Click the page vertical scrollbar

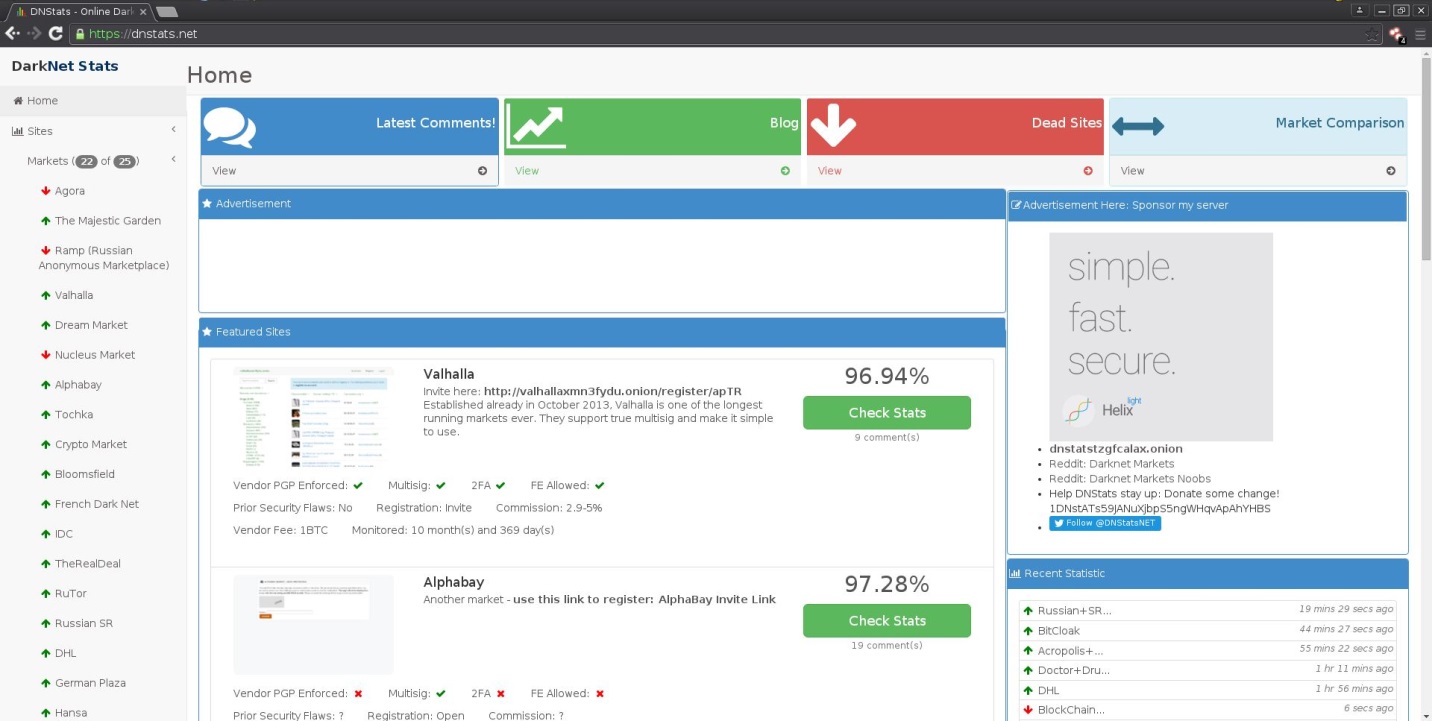click(1425, 385)
